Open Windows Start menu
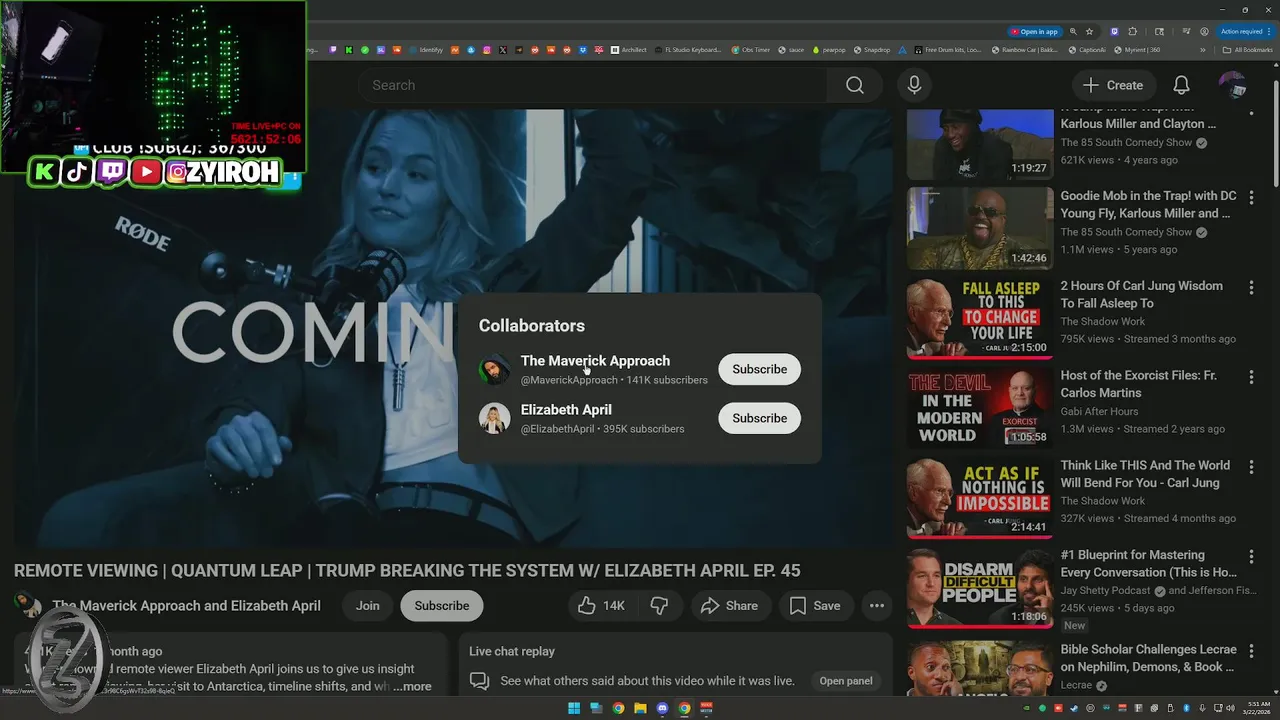 574,708
